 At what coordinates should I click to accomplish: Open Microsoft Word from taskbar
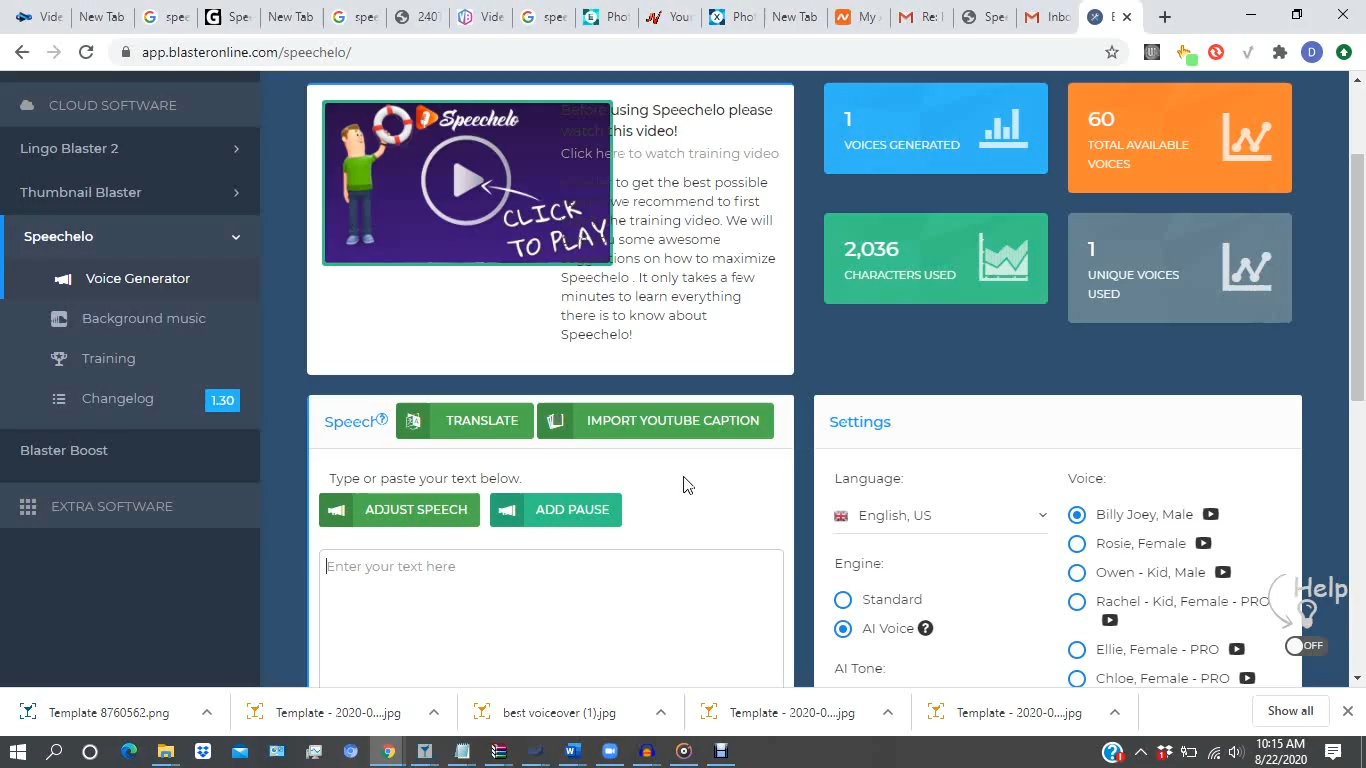(572, 751)
